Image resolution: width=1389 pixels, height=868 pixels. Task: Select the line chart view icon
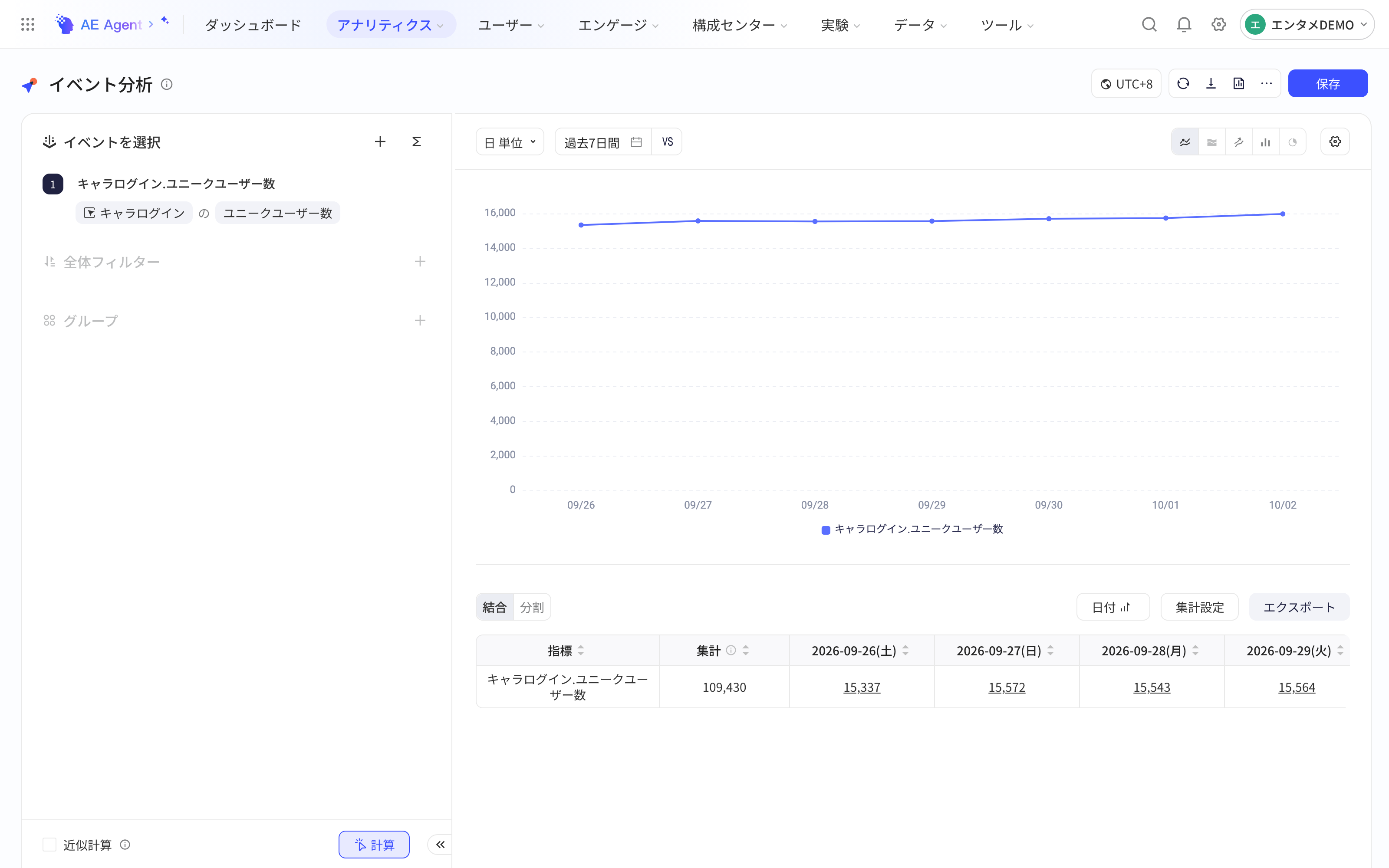pyautogui.click(x=1185, y=142)
